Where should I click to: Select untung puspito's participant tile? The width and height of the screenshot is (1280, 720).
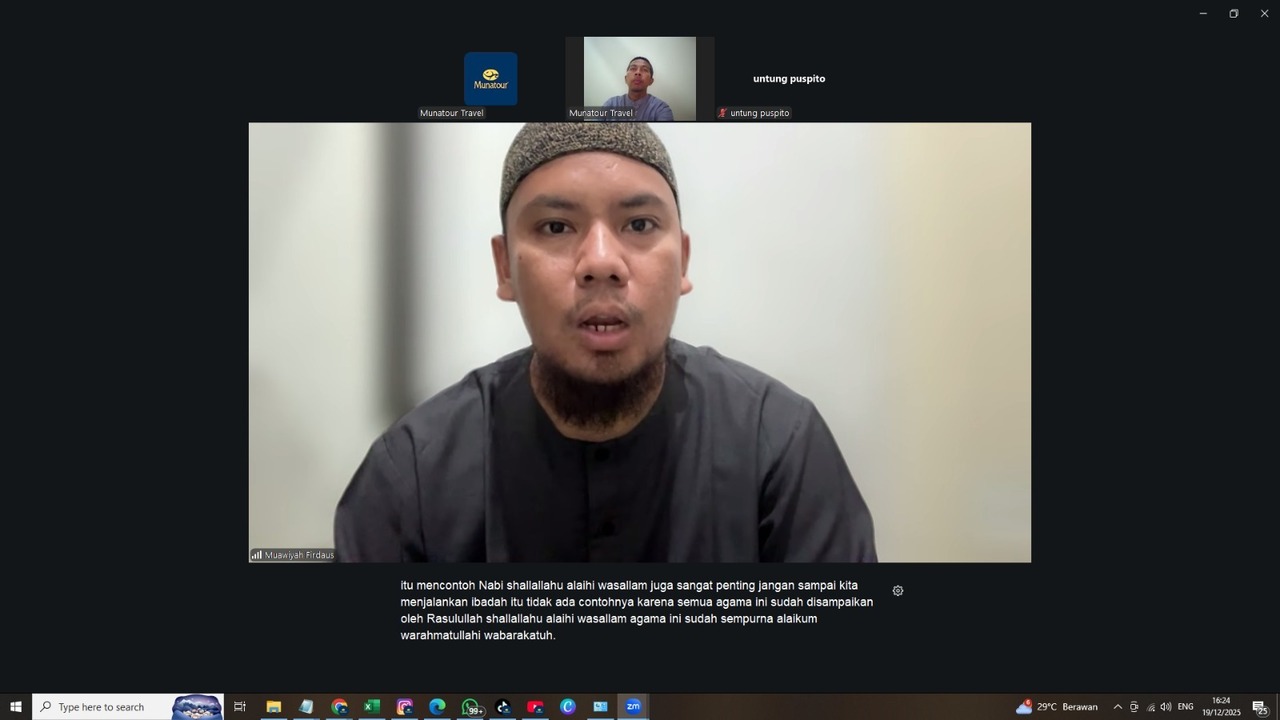[789, 78]
